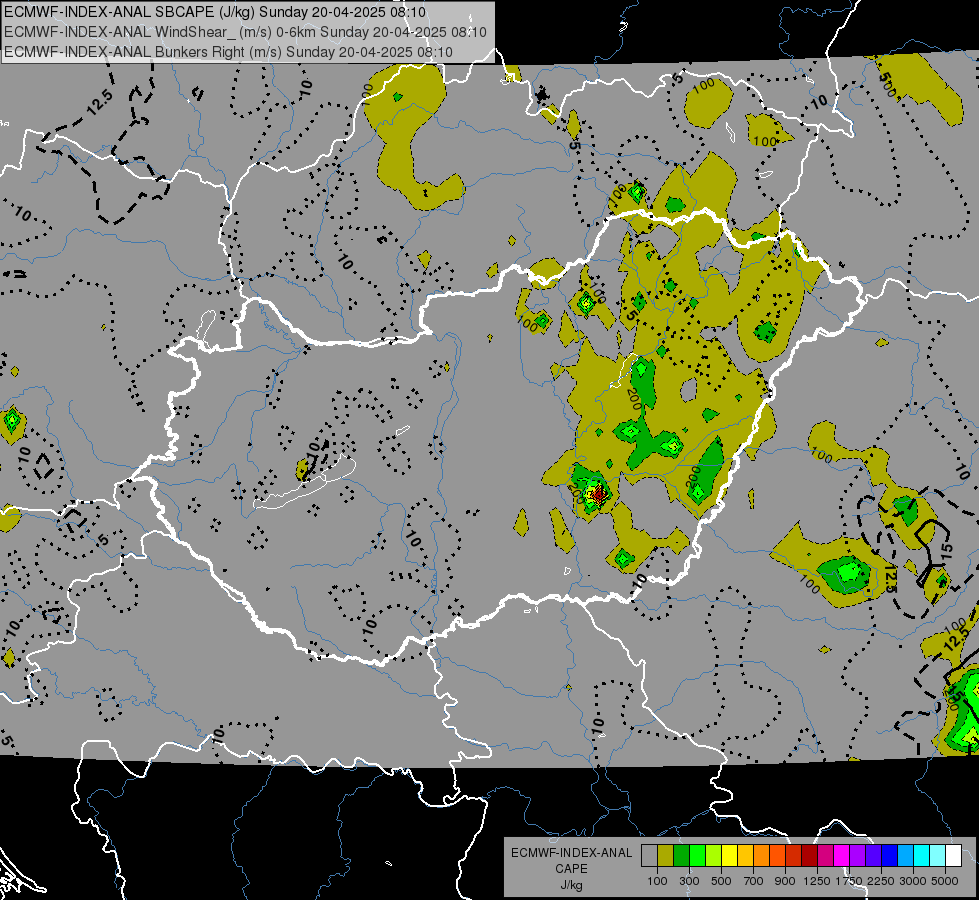Select the olive legend swatch at 100
The image size is (979, 900).
click(x=666, y=855)
